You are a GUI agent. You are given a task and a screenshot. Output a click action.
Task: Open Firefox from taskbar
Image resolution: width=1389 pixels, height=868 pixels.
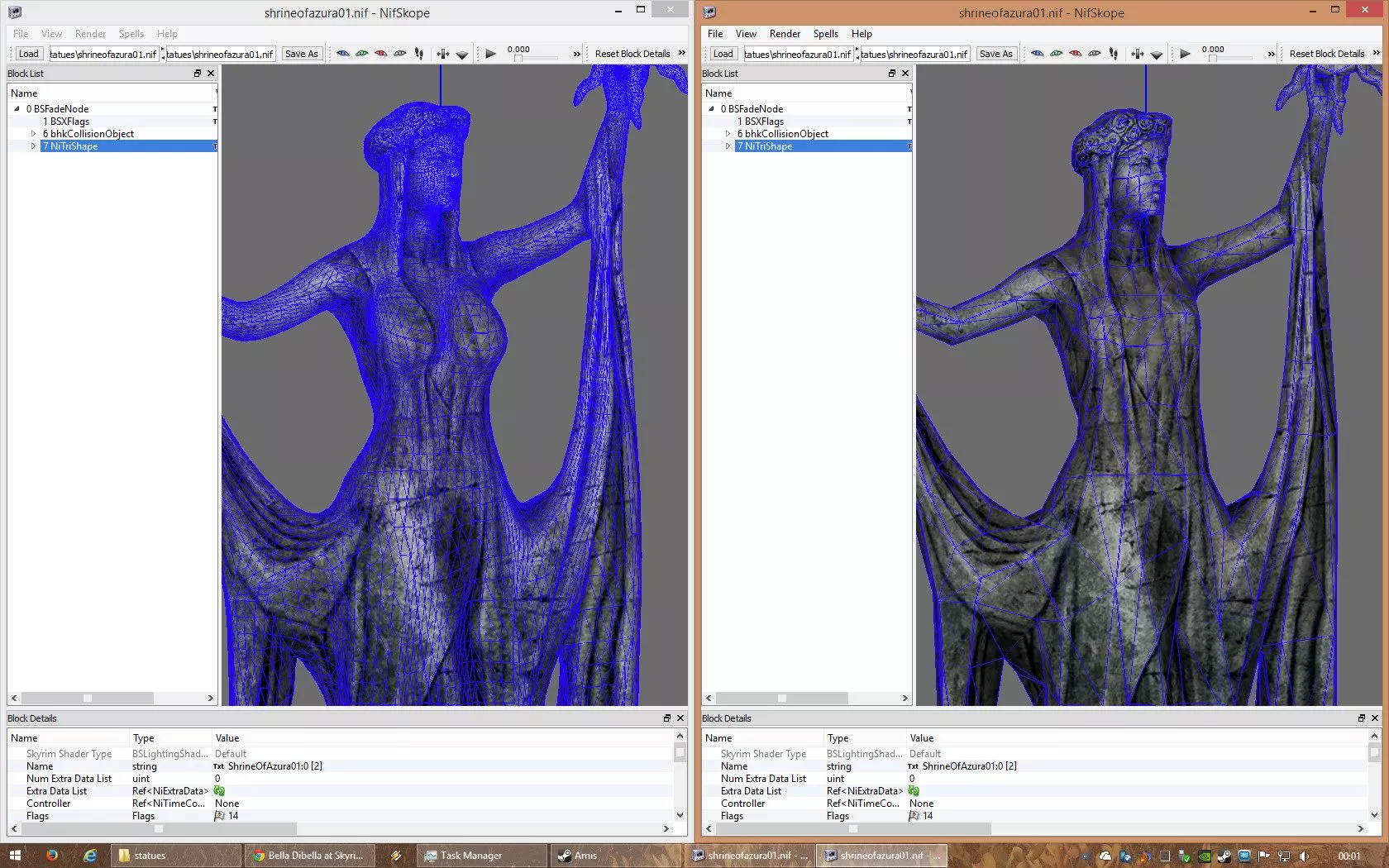52,856
